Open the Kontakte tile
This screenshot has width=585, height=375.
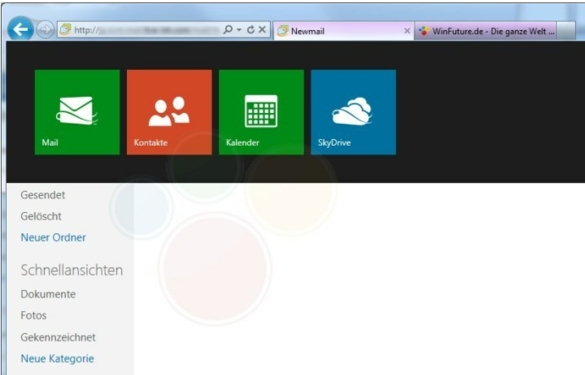pos(169,112)
